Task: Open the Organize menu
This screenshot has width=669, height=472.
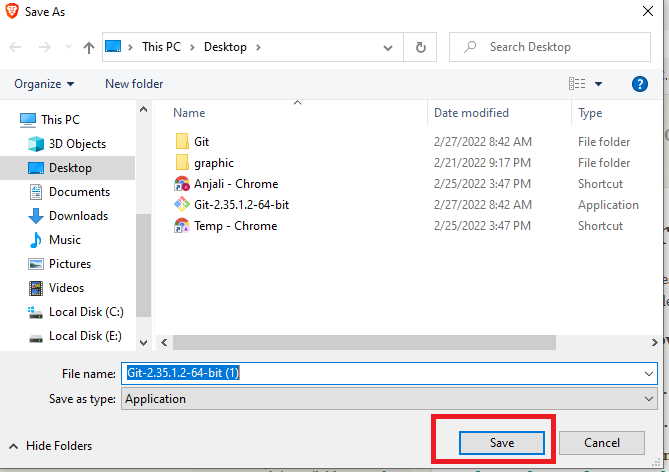Action: [x=44, y=84]
